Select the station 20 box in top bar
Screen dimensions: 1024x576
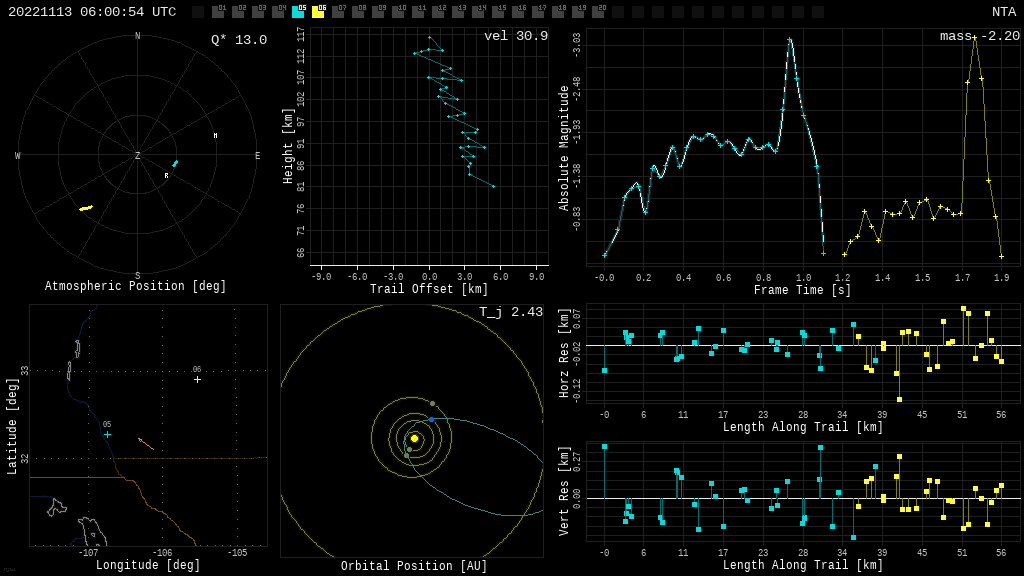pyautogui.click(x=598, y=12)
